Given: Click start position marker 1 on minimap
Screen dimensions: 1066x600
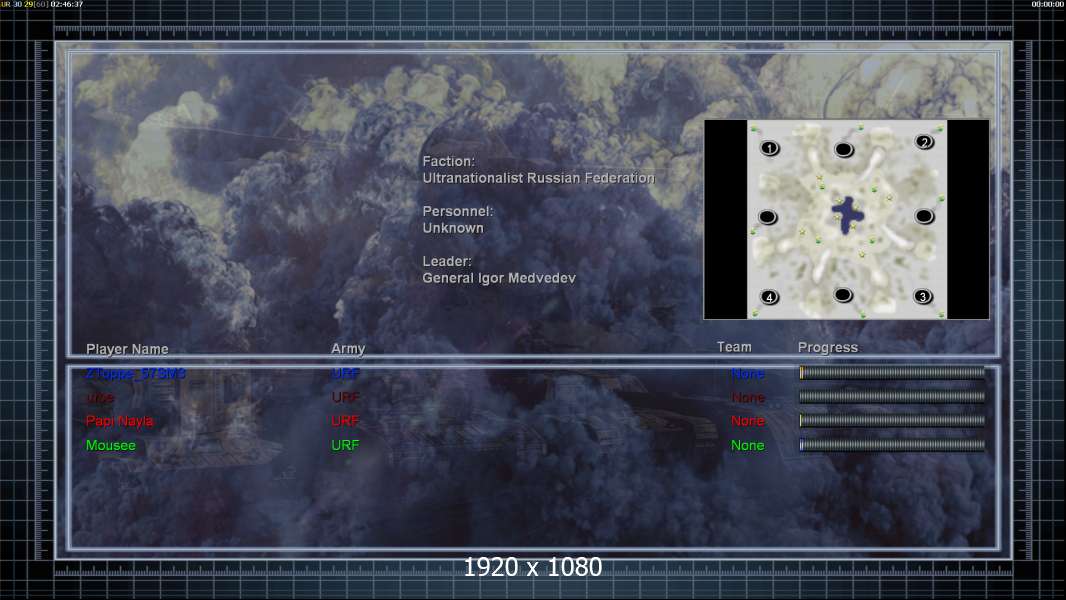Looking at the screenshot, I should pos(770,148).
